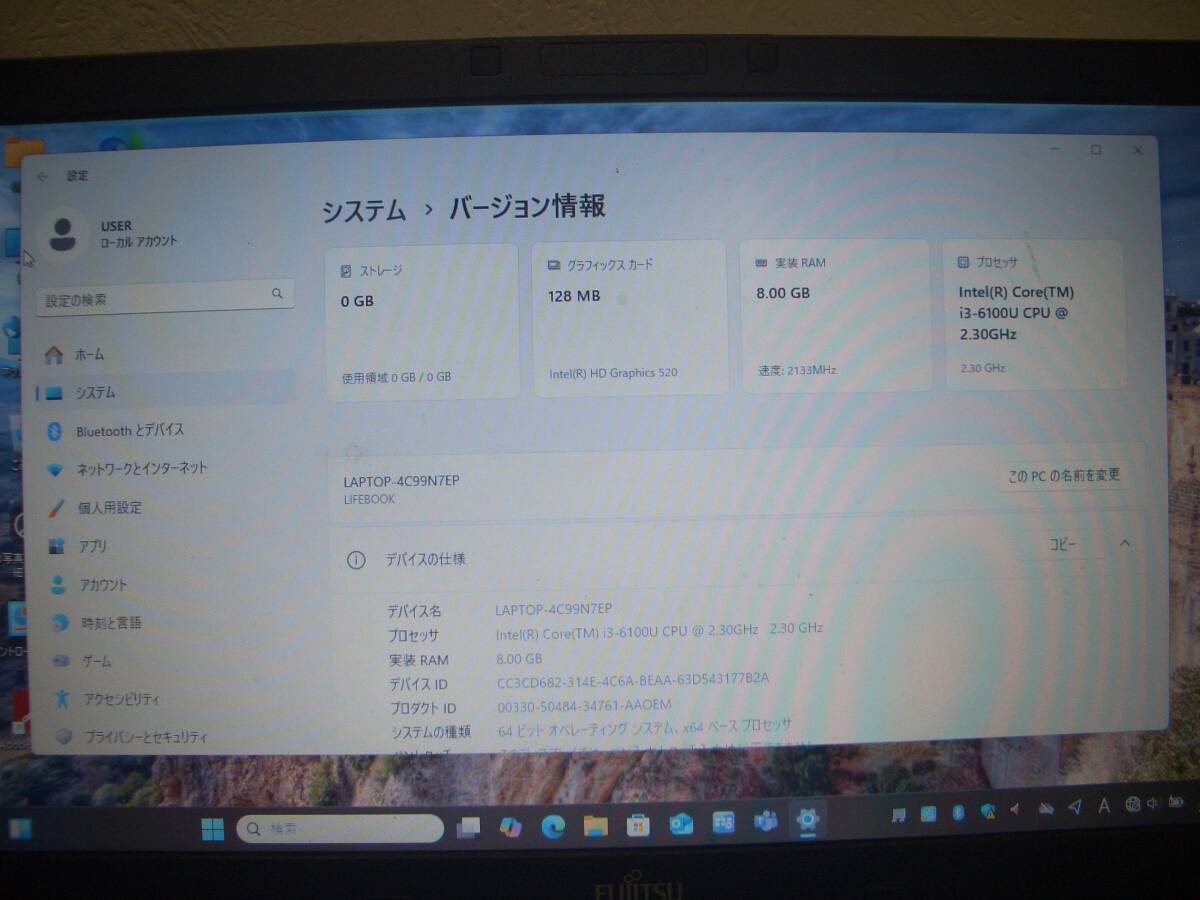Click the LAPTOP-4C99N7EP device name heading
The height and width of the screenshot is (900, 1200).
click(401, 481)
